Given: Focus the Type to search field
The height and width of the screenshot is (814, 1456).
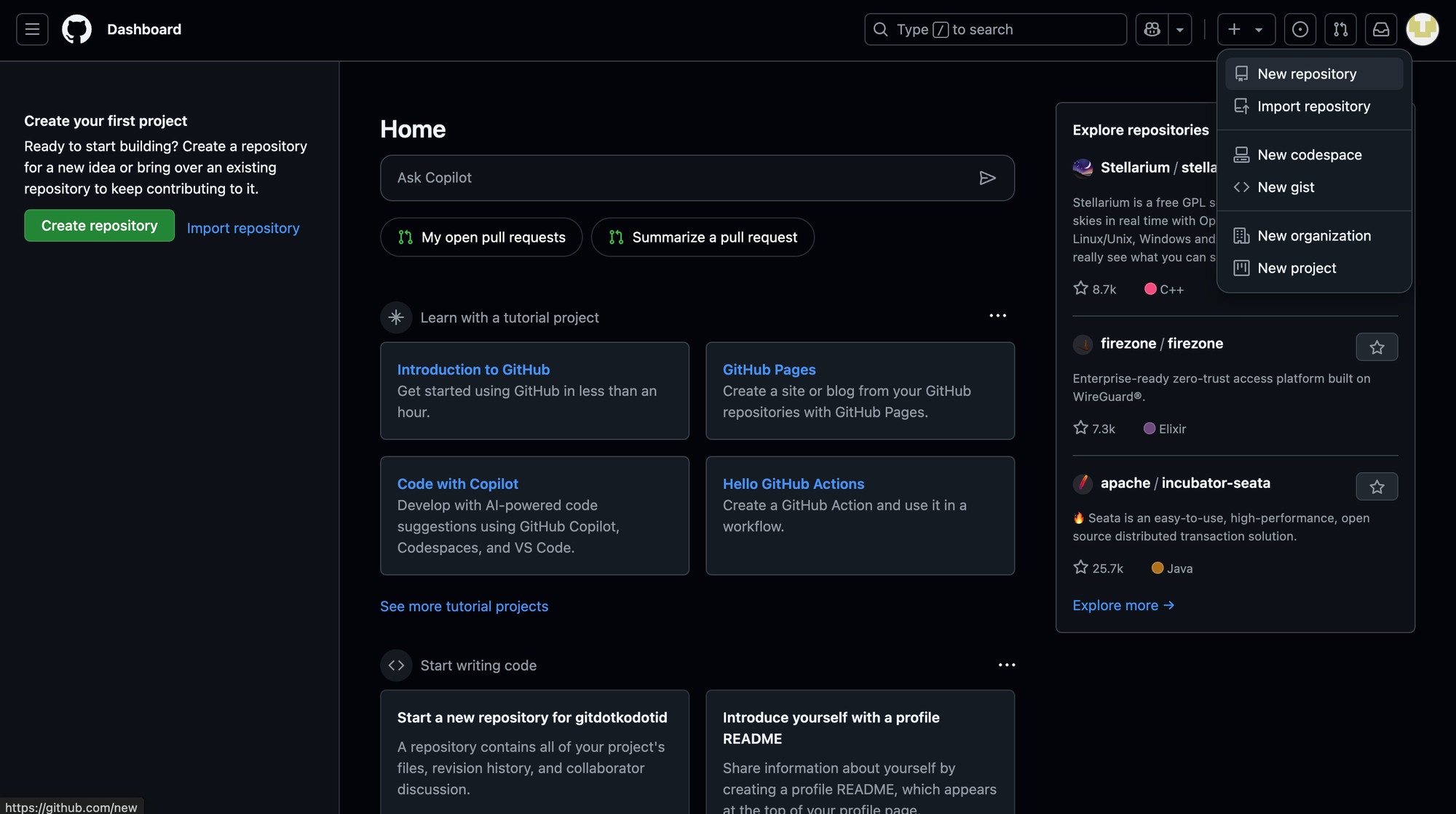Looking at the screenshot, I should [x=994, y=29].
